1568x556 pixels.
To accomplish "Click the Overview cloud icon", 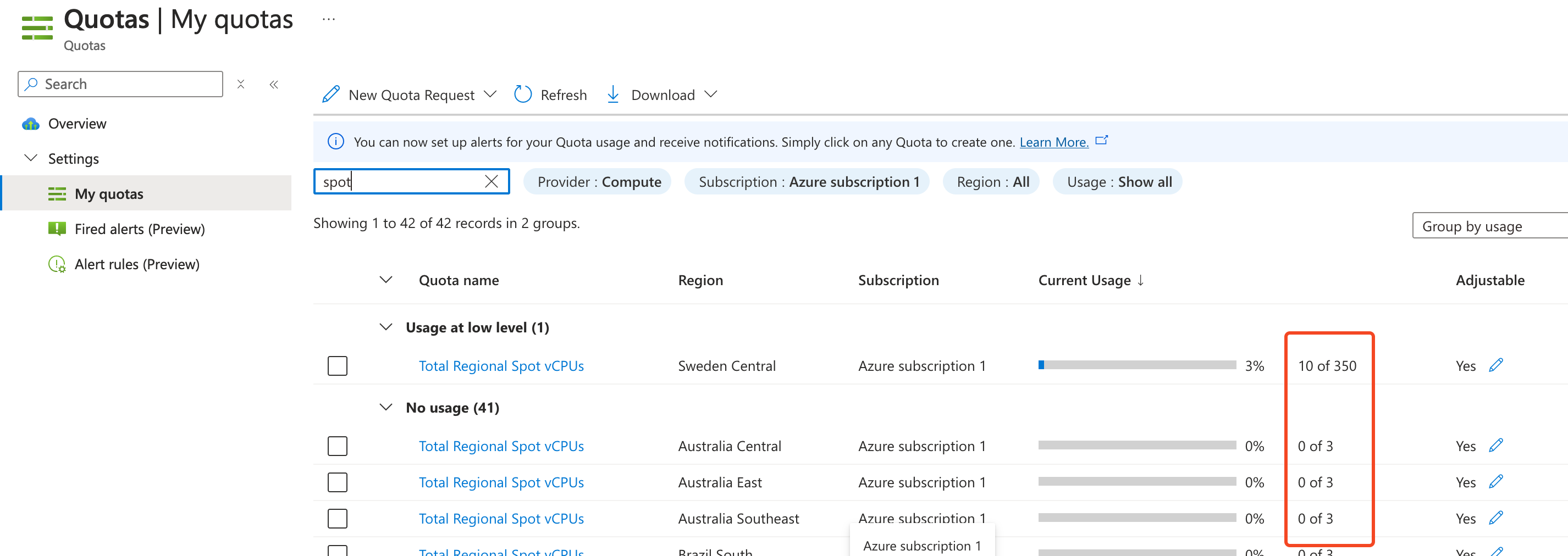I will (30, 124).
